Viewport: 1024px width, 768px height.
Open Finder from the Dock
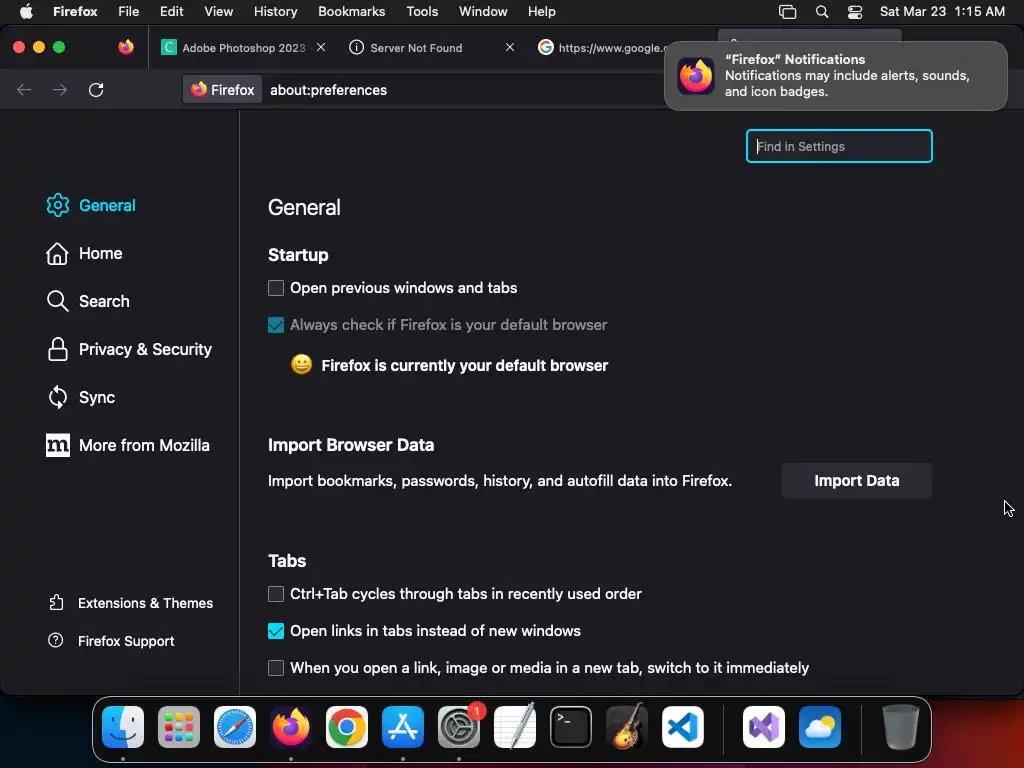pos(123,727)
